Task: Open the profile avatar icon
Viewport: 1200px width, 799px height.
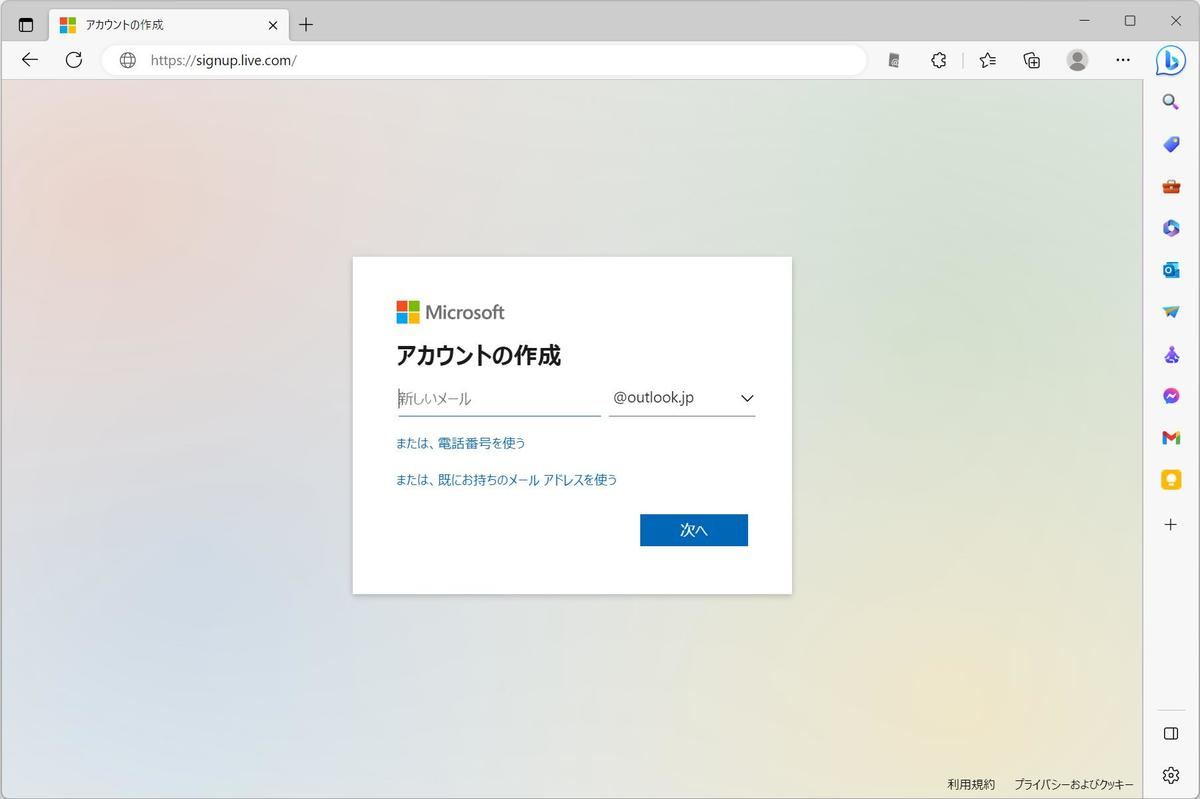Action: 1077,60
